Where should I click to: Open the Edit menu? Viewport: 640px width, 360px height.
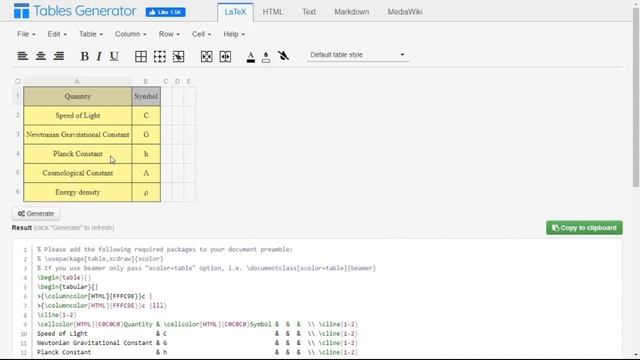pos(57,34)
